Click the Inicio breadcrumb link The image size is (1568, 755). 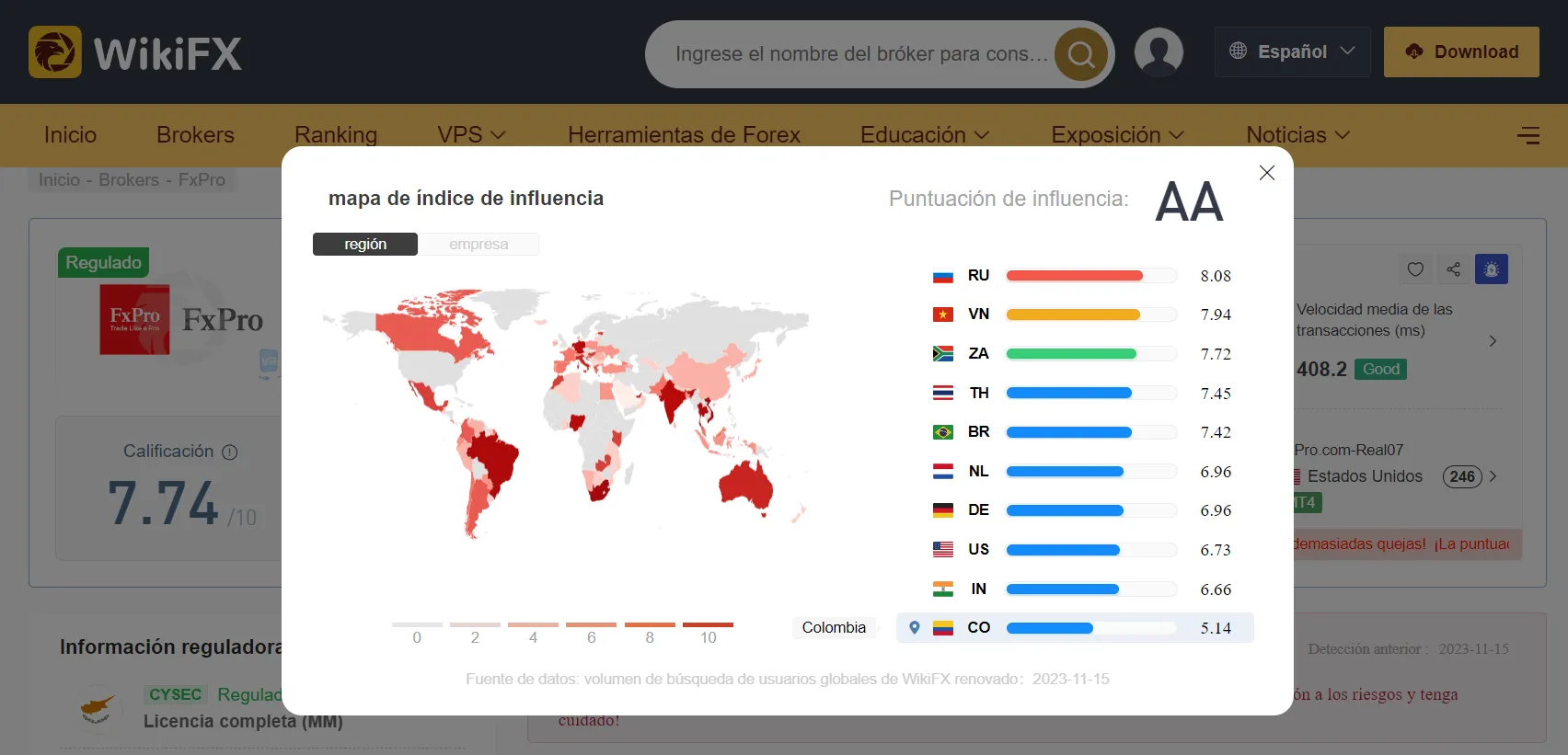[x=59, y=180]
